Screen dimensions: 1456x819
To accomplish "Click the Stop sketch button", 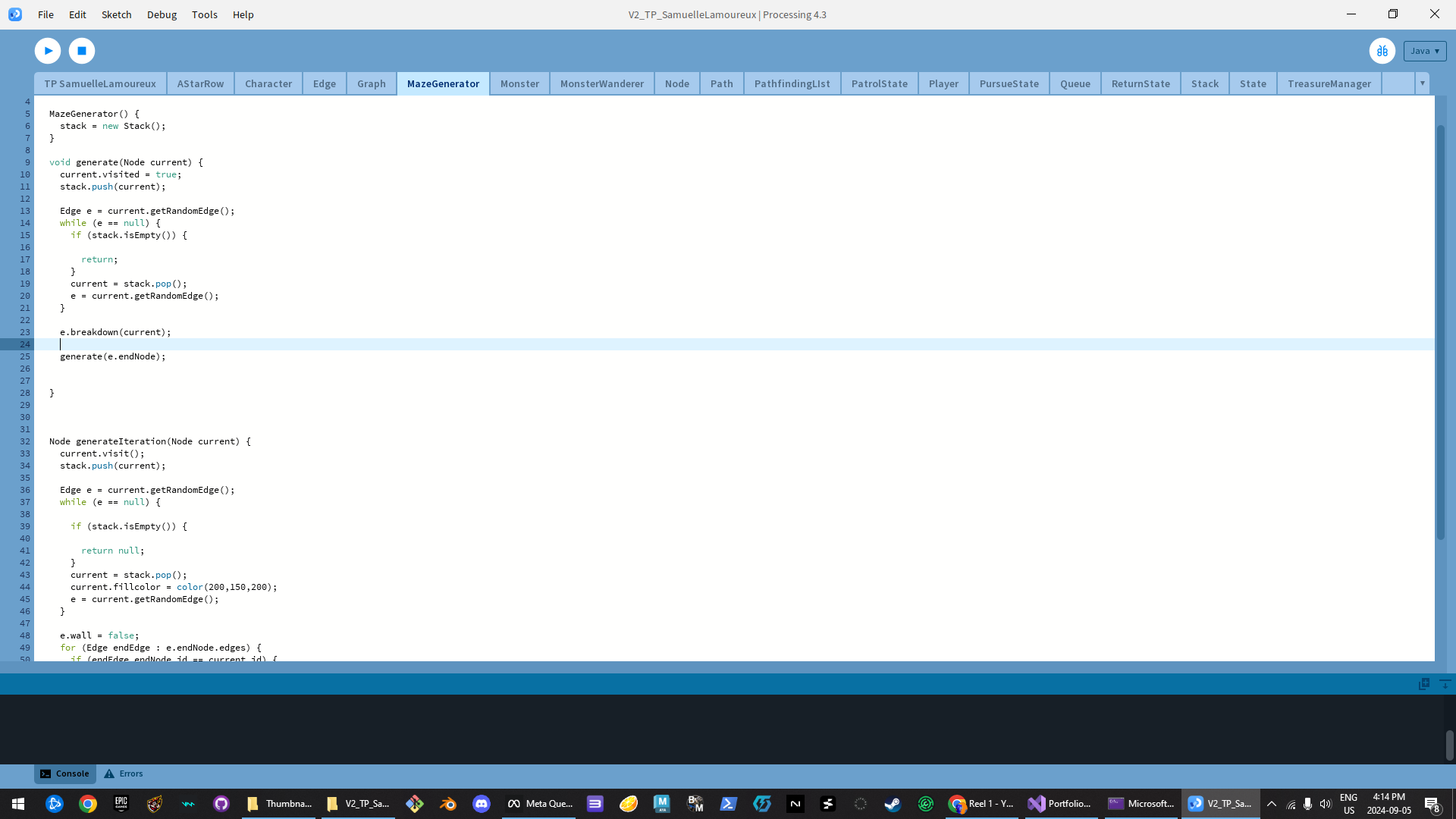I will (82, 51).
